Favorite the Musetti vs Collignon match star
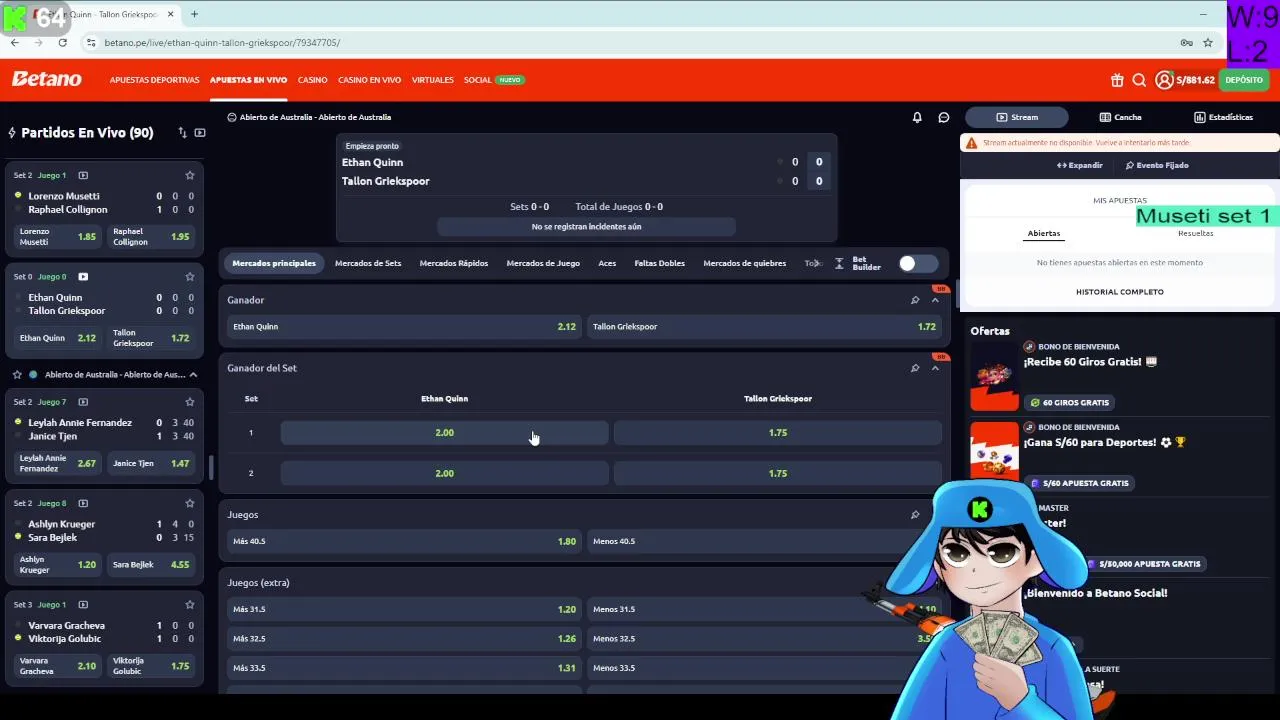 (x=190, y=175)
